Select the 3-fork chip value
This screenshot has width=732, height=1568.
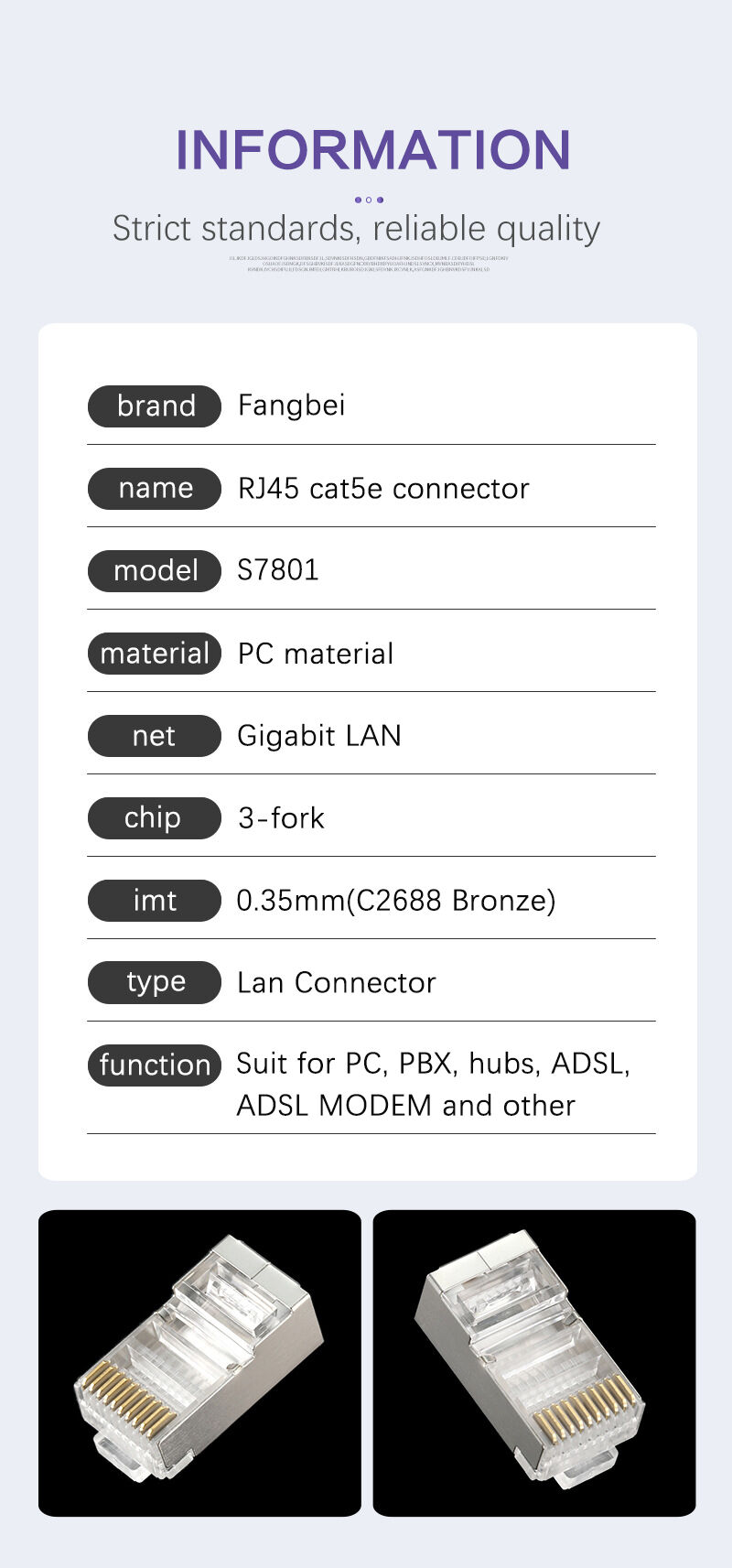281,817
